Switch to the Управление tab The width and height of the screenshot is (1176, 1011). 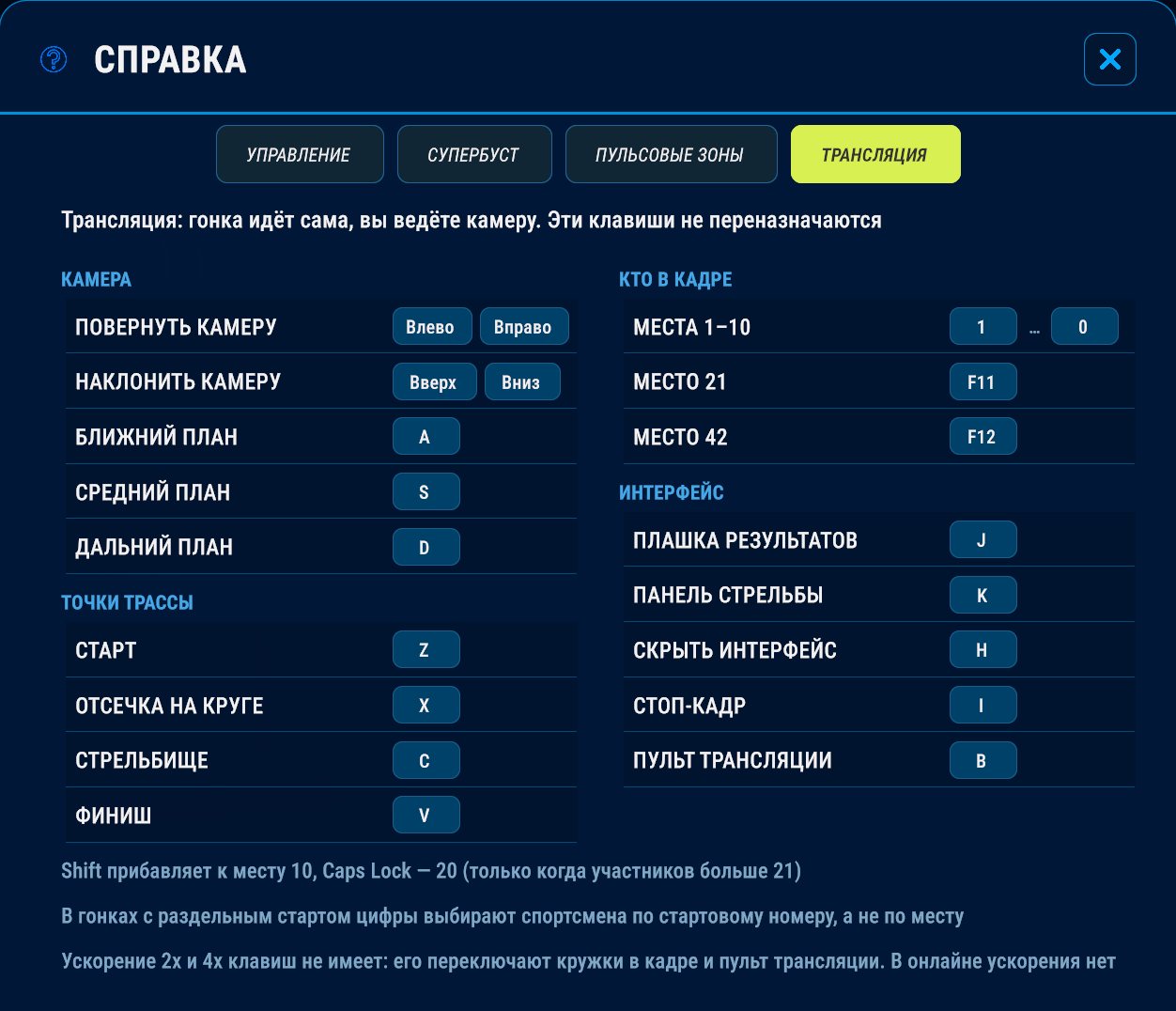tap(300, 154)
